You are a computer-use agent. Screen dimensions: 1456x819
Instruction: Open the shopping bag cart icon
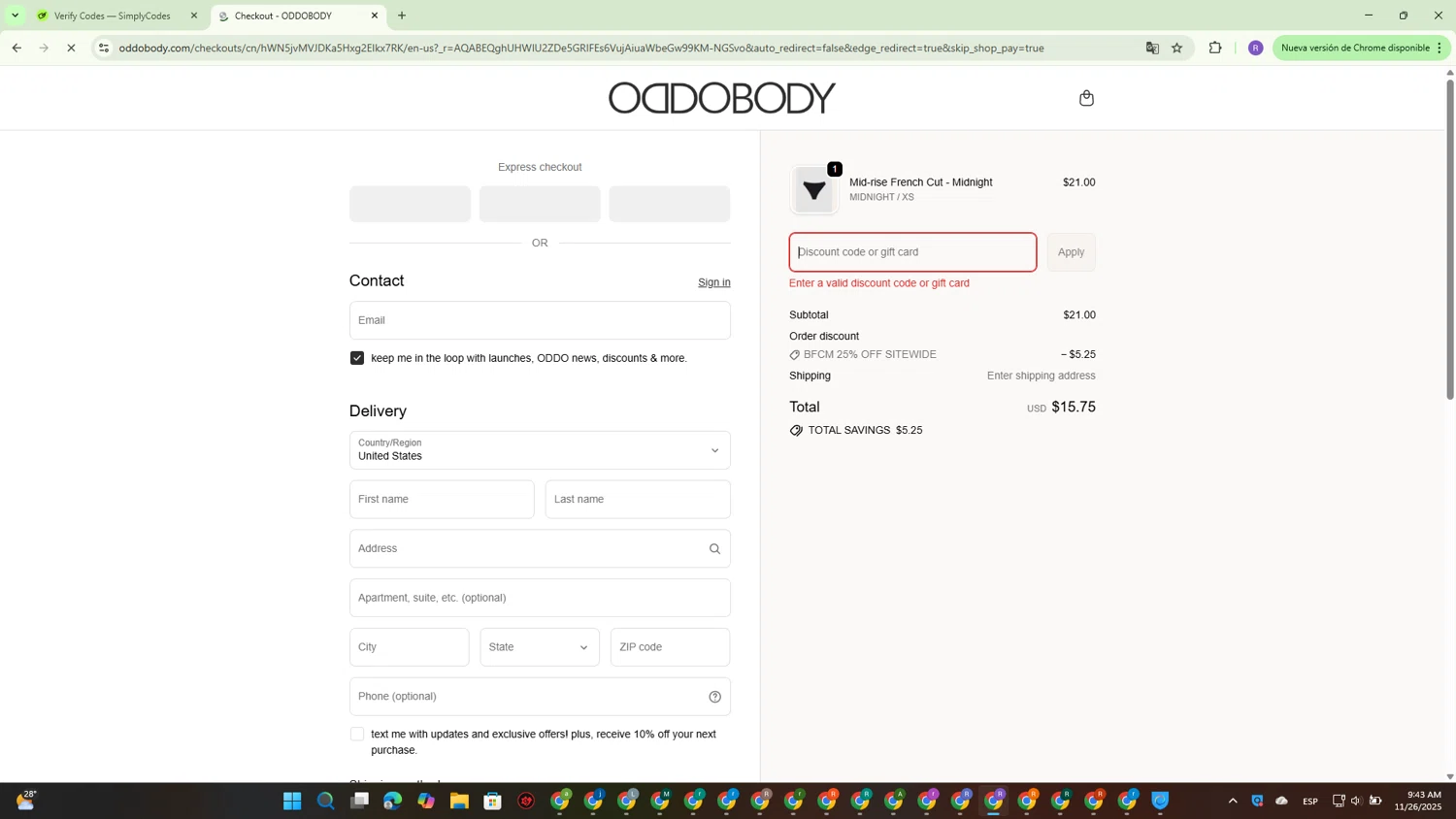1086,98
